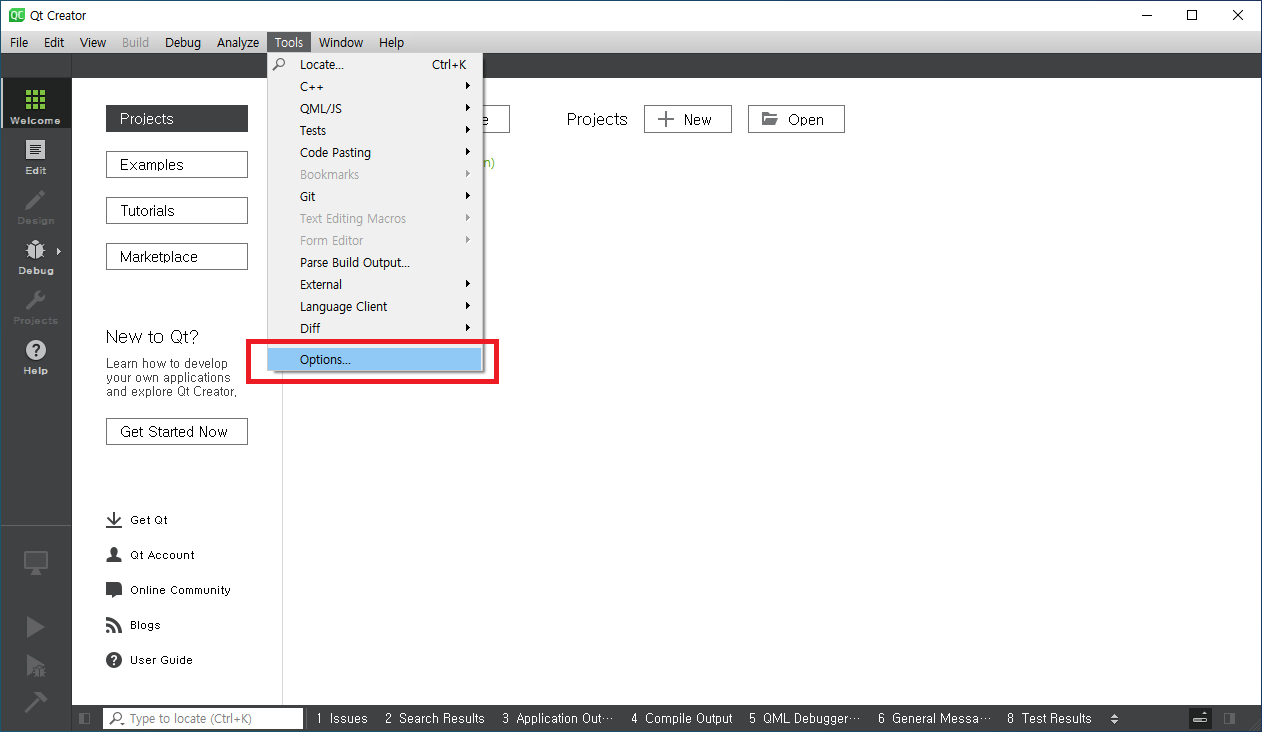Open the View menu
The width and height of the screenshot is (1262, 732).
tap(93, 42)
